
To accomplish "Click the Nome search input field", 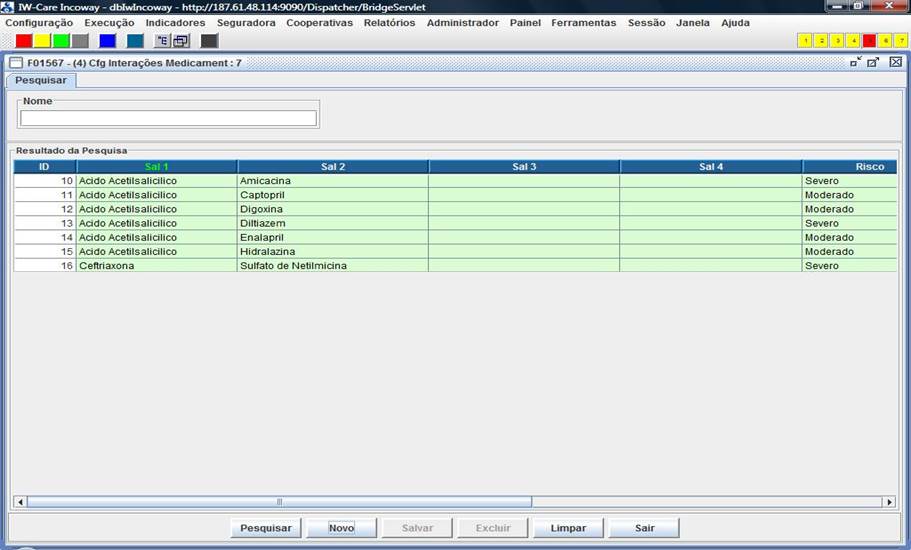I will pos(168,118).
